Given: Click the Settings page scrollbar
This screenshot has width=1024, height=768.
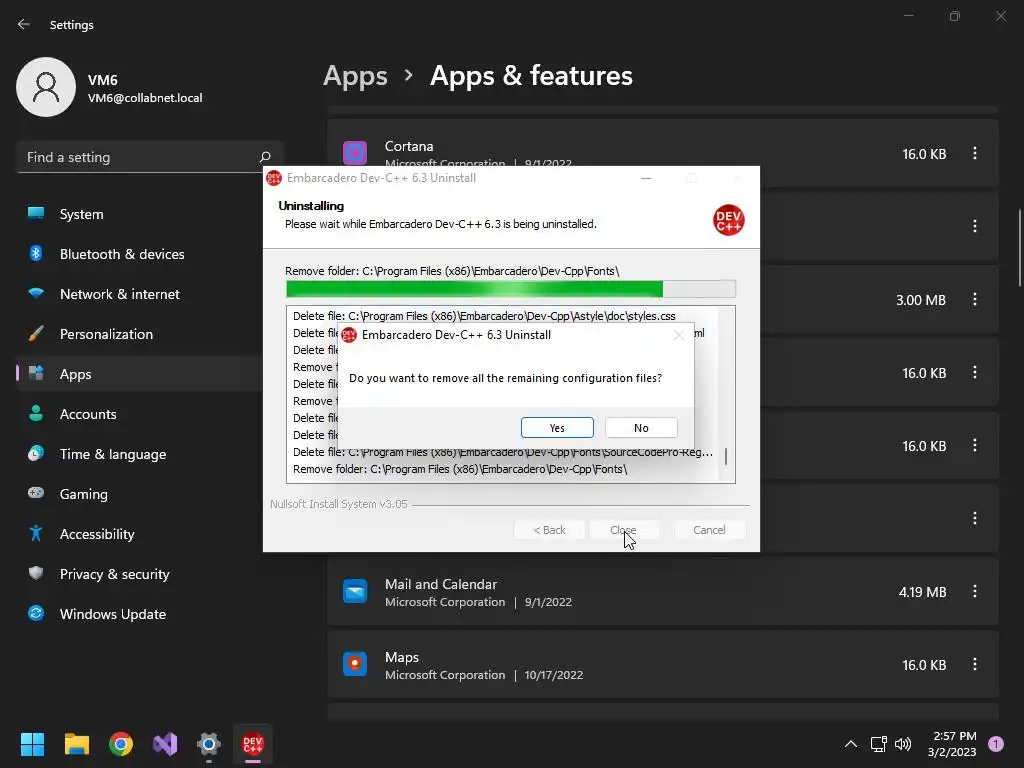Looking at the screenshot, I should (1019, 248).
